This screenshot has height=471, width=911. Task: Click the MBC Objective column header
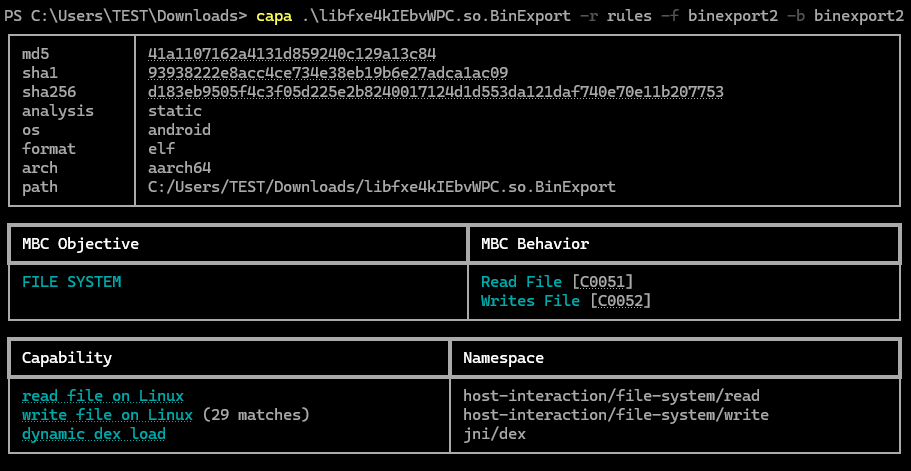click(80, 244)
